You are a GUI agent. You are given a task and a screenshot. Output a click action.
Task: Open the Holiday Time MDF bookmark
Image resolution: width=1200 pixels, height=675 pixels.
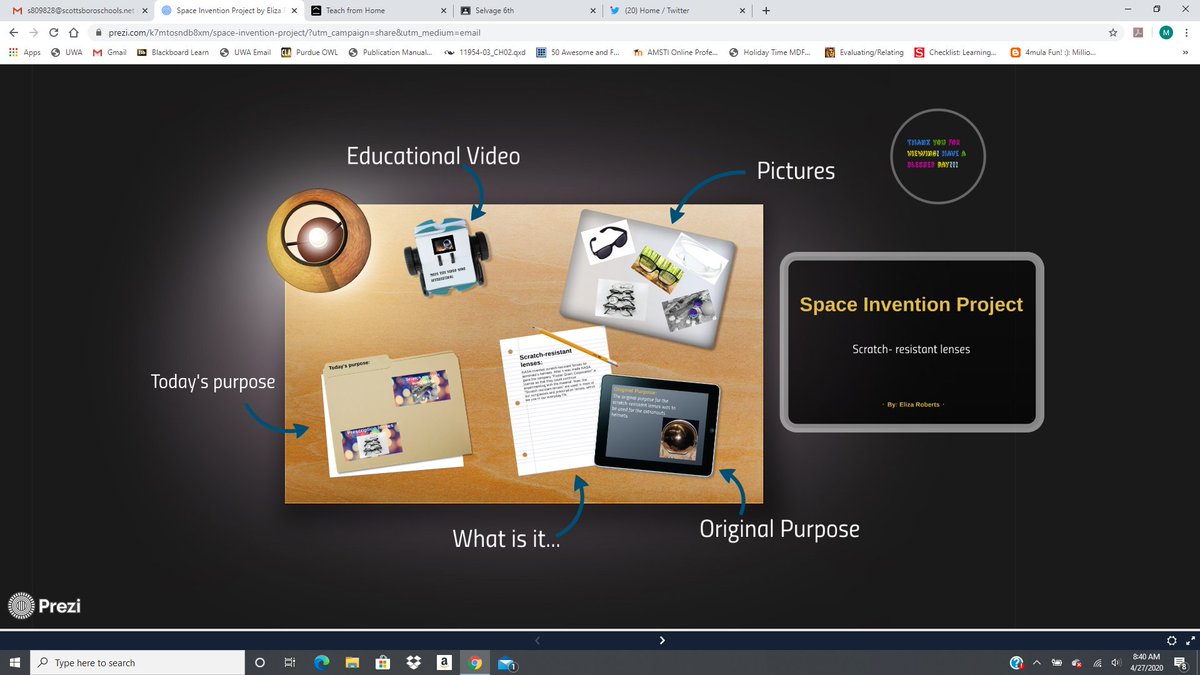[x=770, y=52]
